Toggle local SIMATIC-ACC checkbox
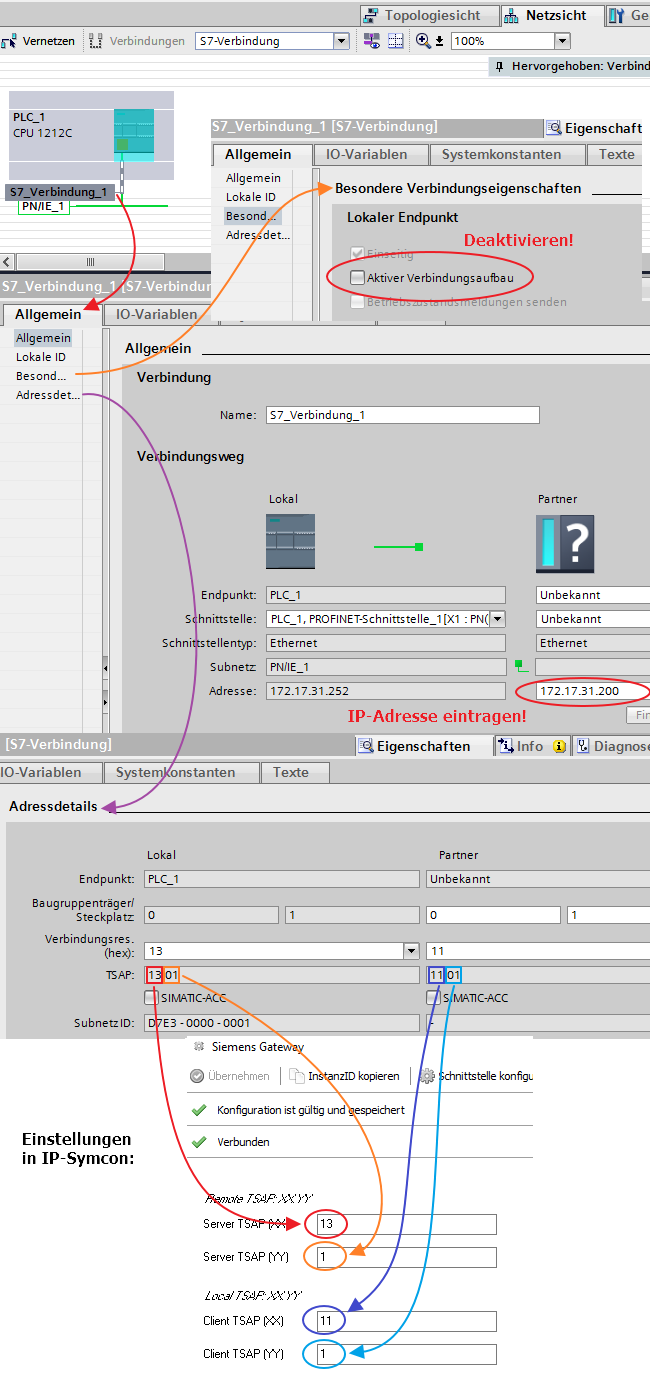The width and height of the screenshot is (650, 1376). coord(151,997)
